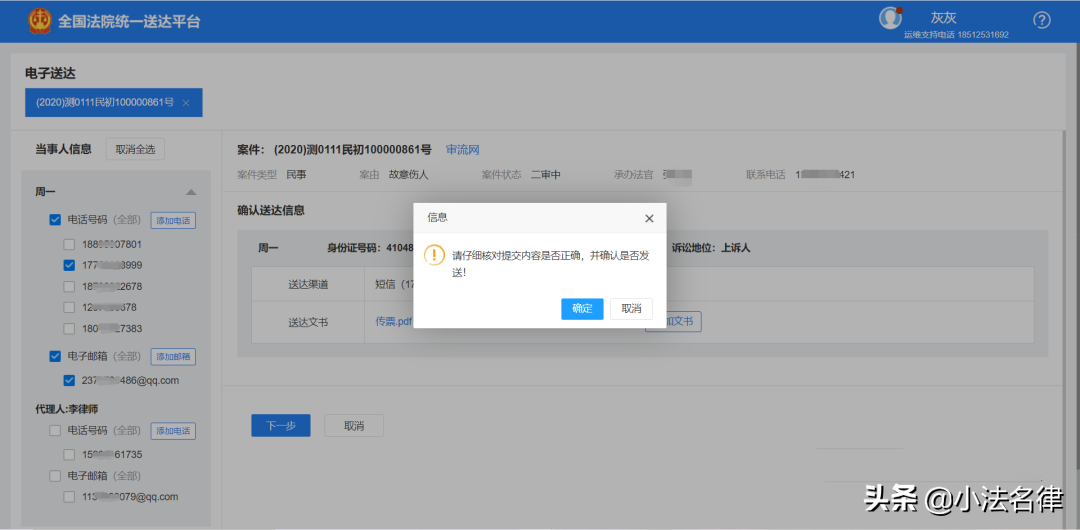The width and height of the screenshot is (1080, 530).
Task: Check the phone number ending 7801
Action: pyautogui.click(x=70, y=244)
